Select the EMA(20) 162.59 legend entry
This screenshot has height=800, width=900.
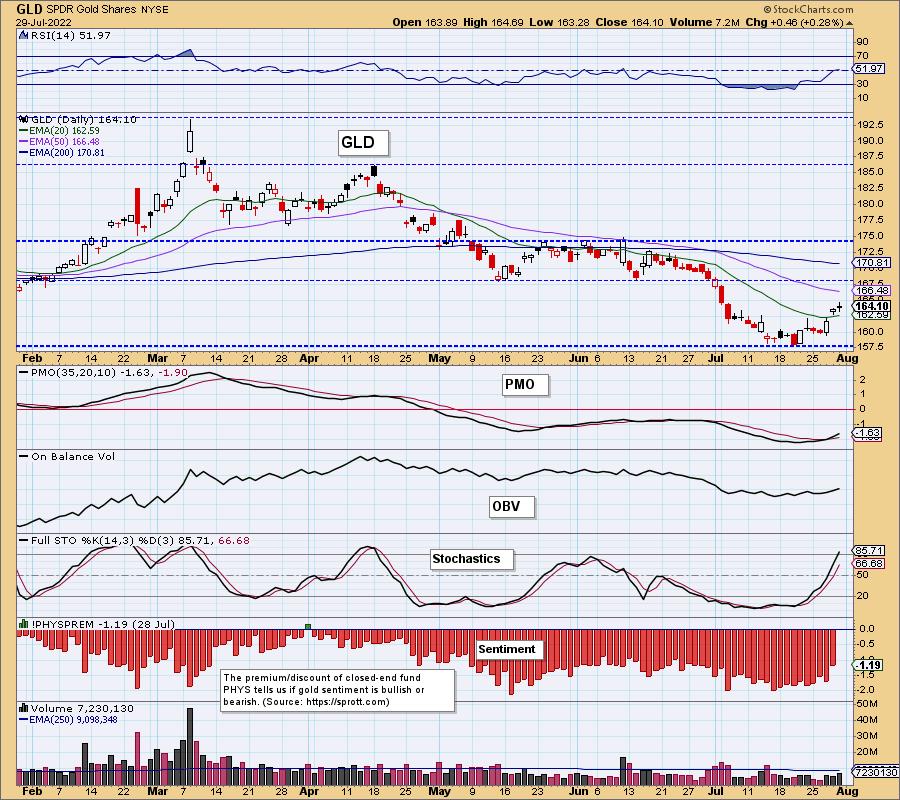[x=60, y=131]
